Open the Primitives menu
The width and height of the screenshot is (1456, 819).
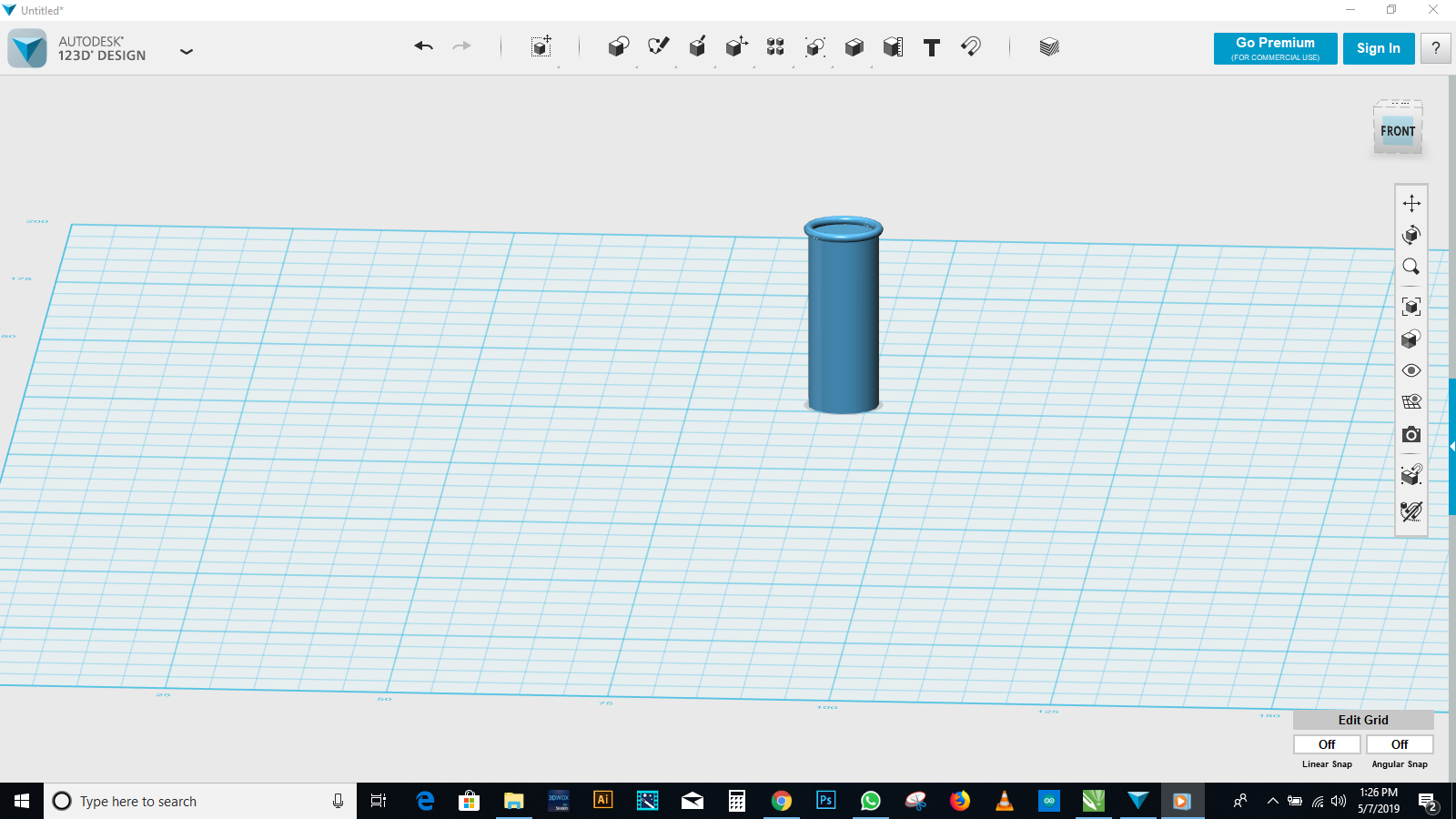[619, 47]
